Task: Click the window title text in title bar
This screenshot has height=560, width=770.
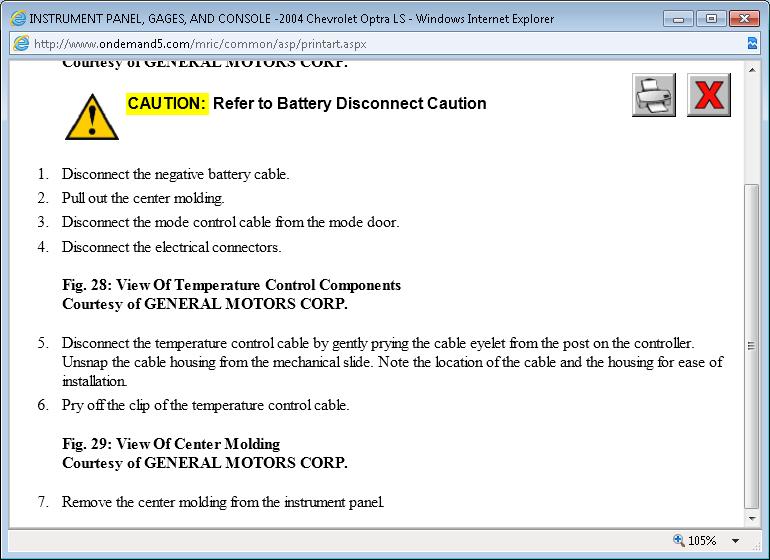Action: pyautogui.click(x=292, y=19)
